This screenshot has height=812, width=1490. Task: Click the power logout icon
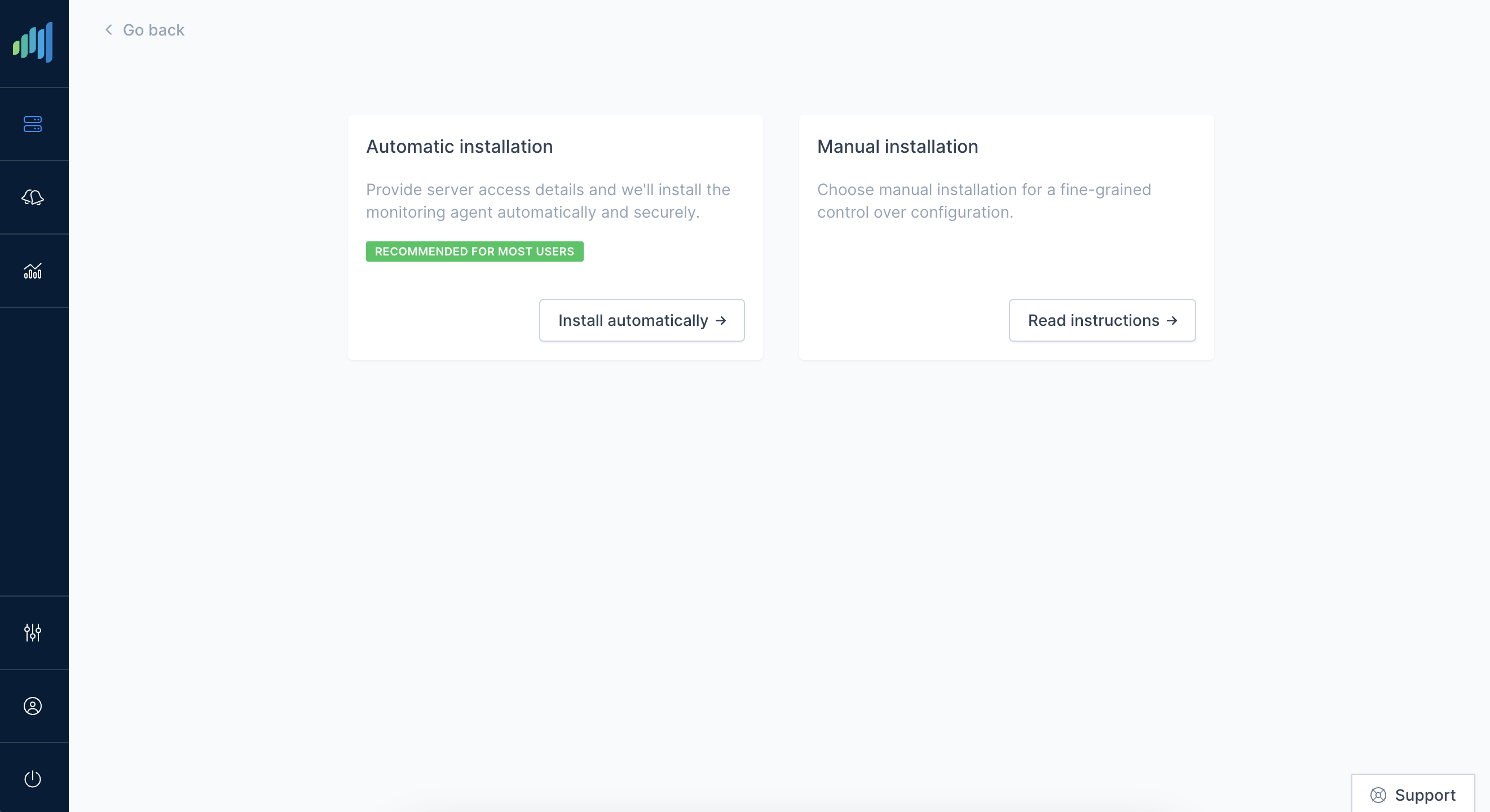[33, 779]
